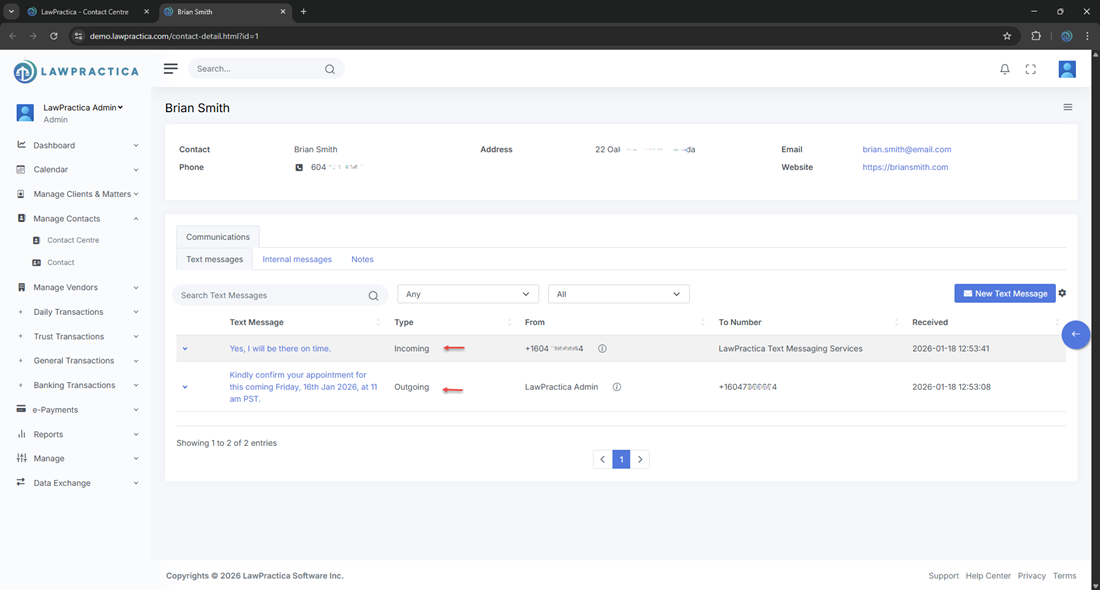
Task: Go to next page in pagination
Action: point(640,460)
